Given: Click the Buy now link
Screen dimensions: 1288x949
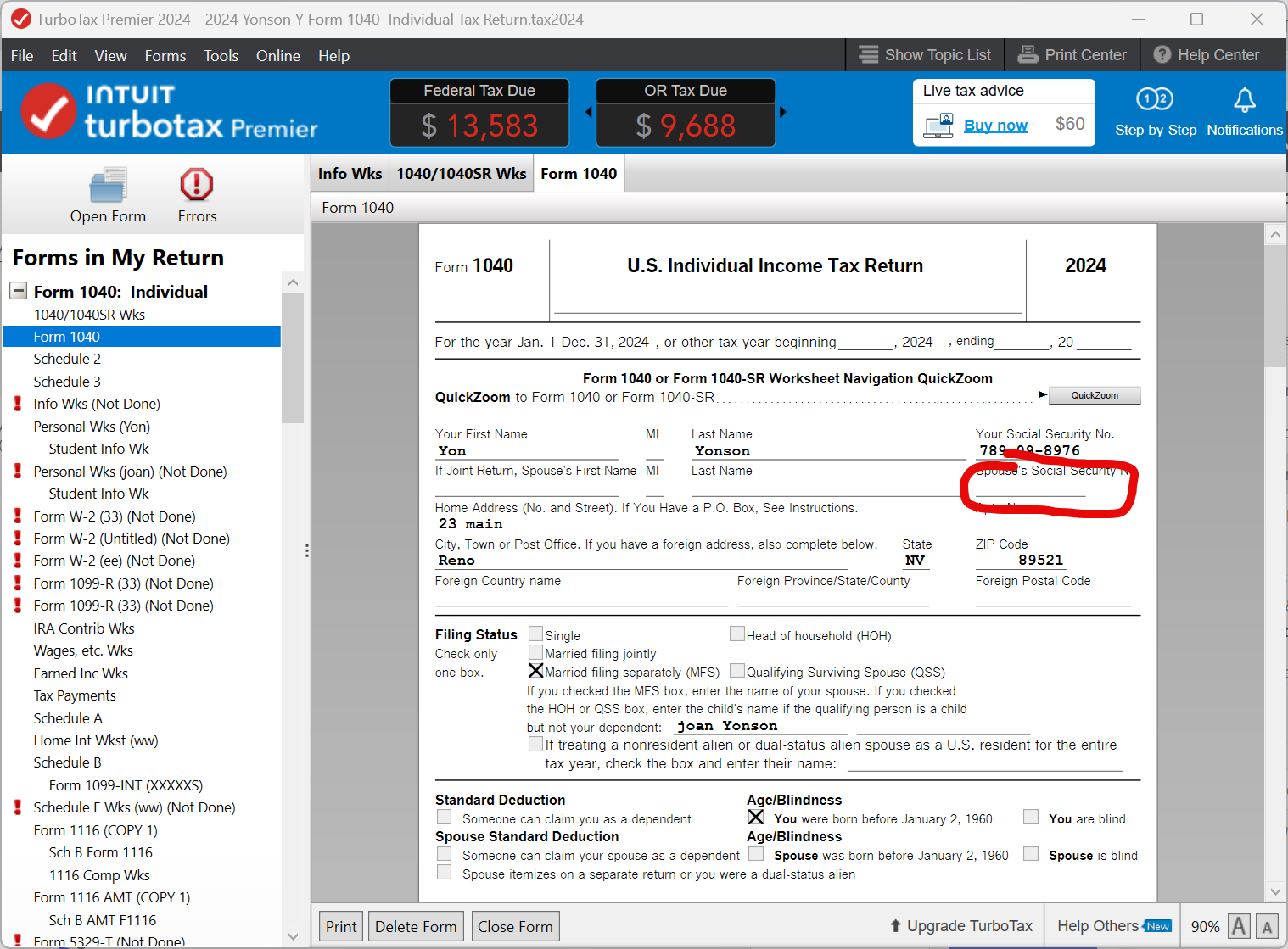Looking at the screenshot, I should 995,126.
